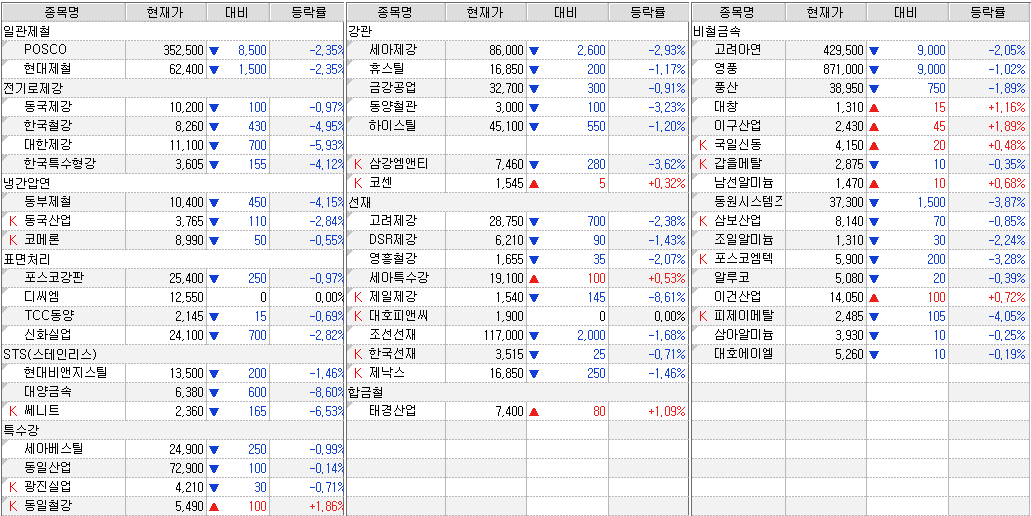
Task: Select the 풍산 stock name
Action: tap(726, 88)
